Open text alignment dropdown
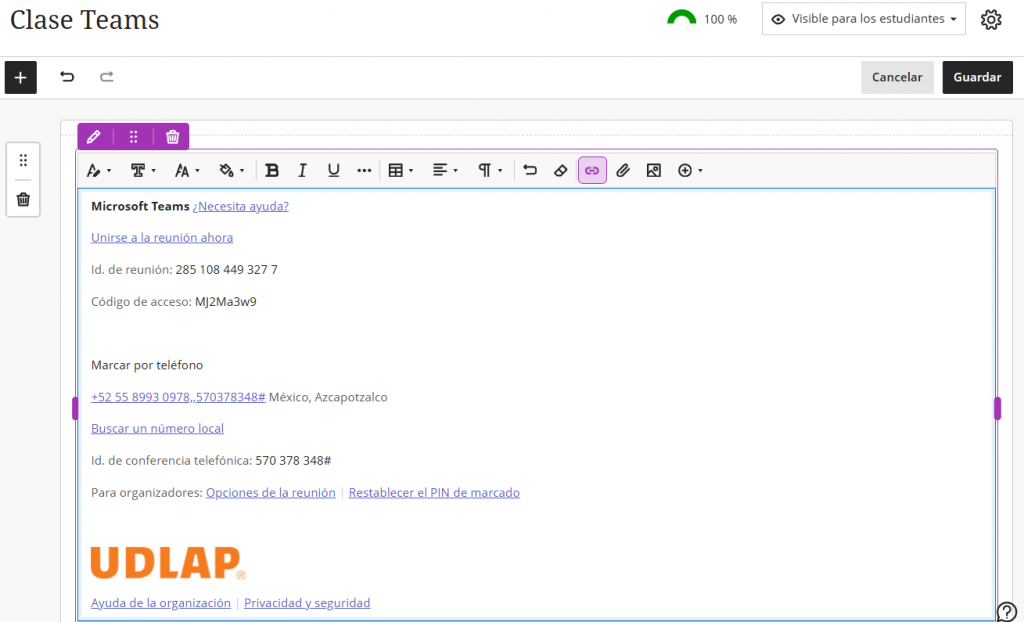 [x=445, y=171]
